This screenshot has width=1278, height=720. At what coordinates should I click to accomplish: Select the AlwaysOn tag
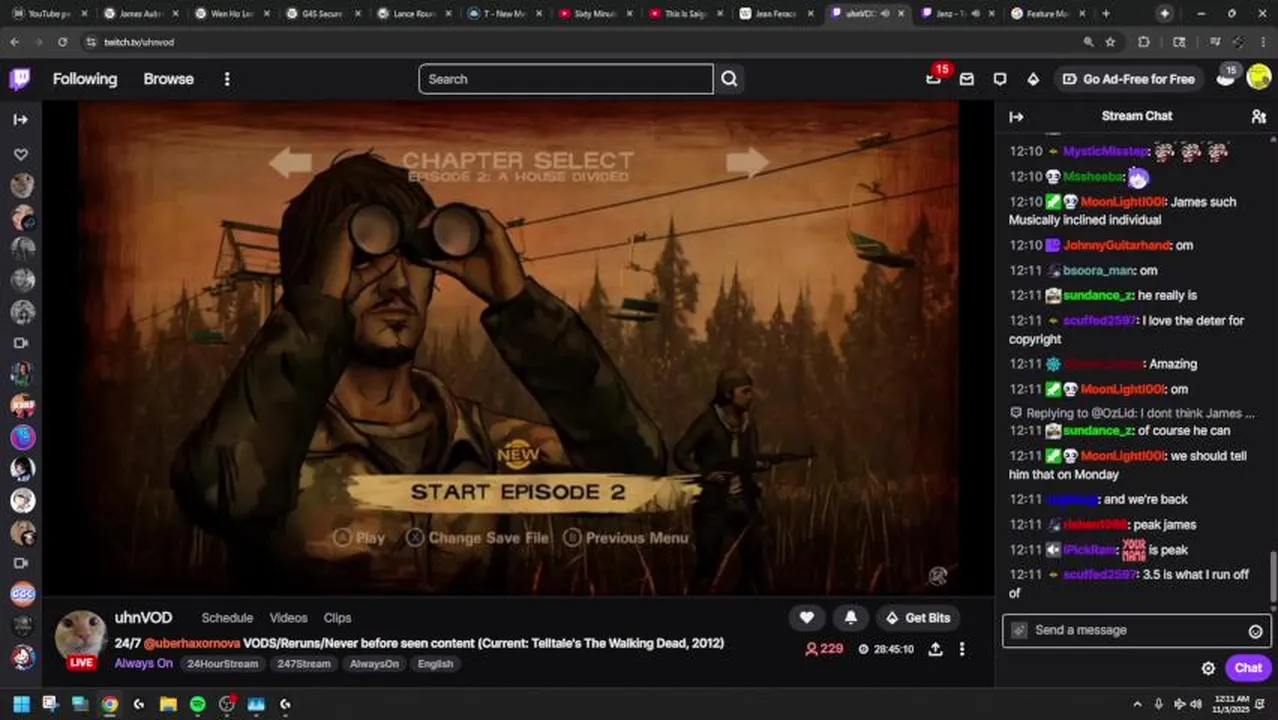374,664
